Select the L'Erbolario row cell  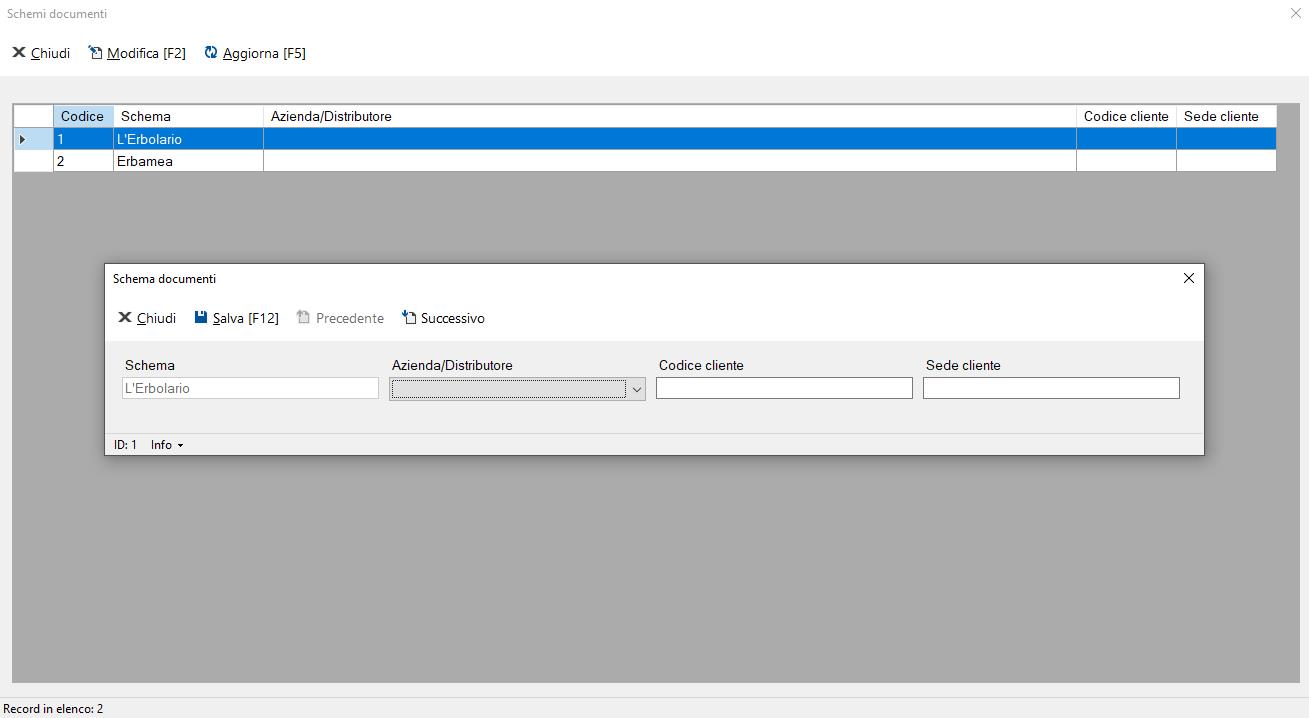coord(188,139)
